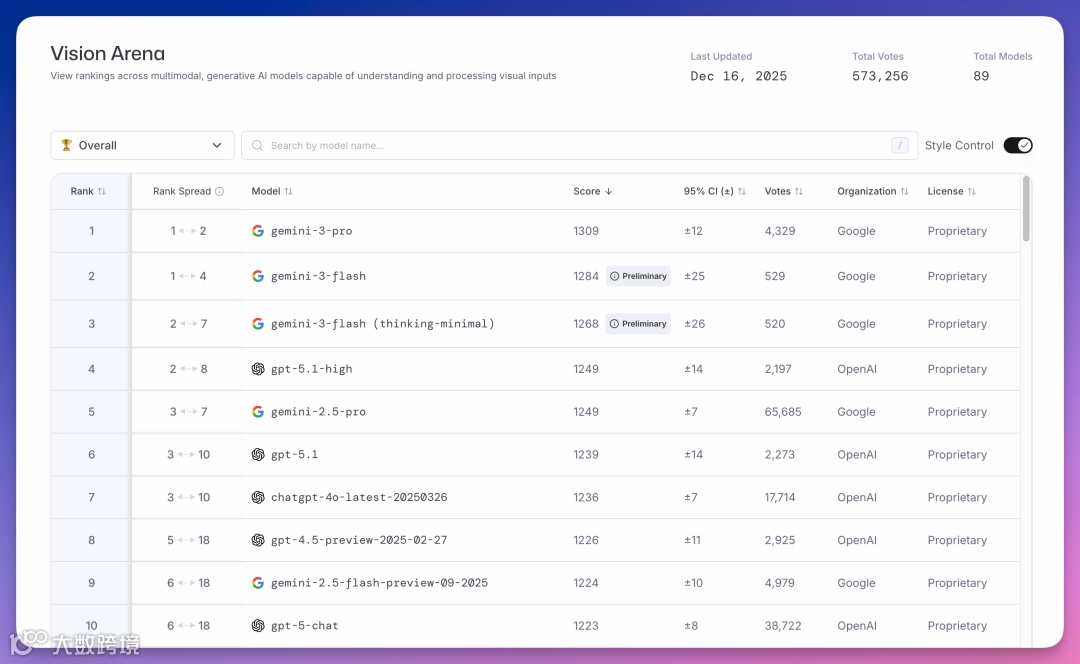Click OpenAI organization in gpt-5.1-high row
Screen dimensions: 1080x664
[857, 369]
